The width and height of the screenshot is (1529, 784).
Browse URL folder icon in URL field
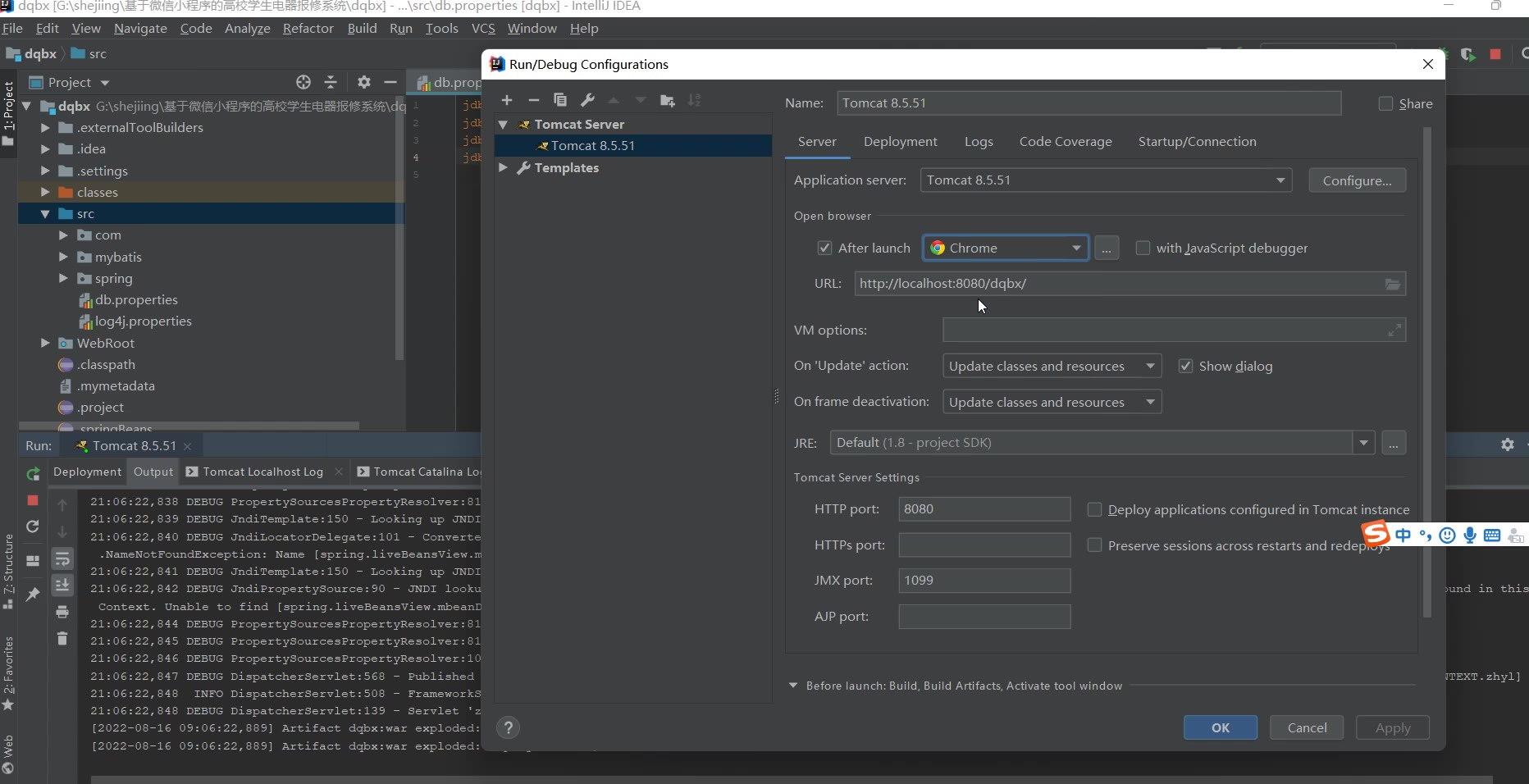click(1393, 284)
